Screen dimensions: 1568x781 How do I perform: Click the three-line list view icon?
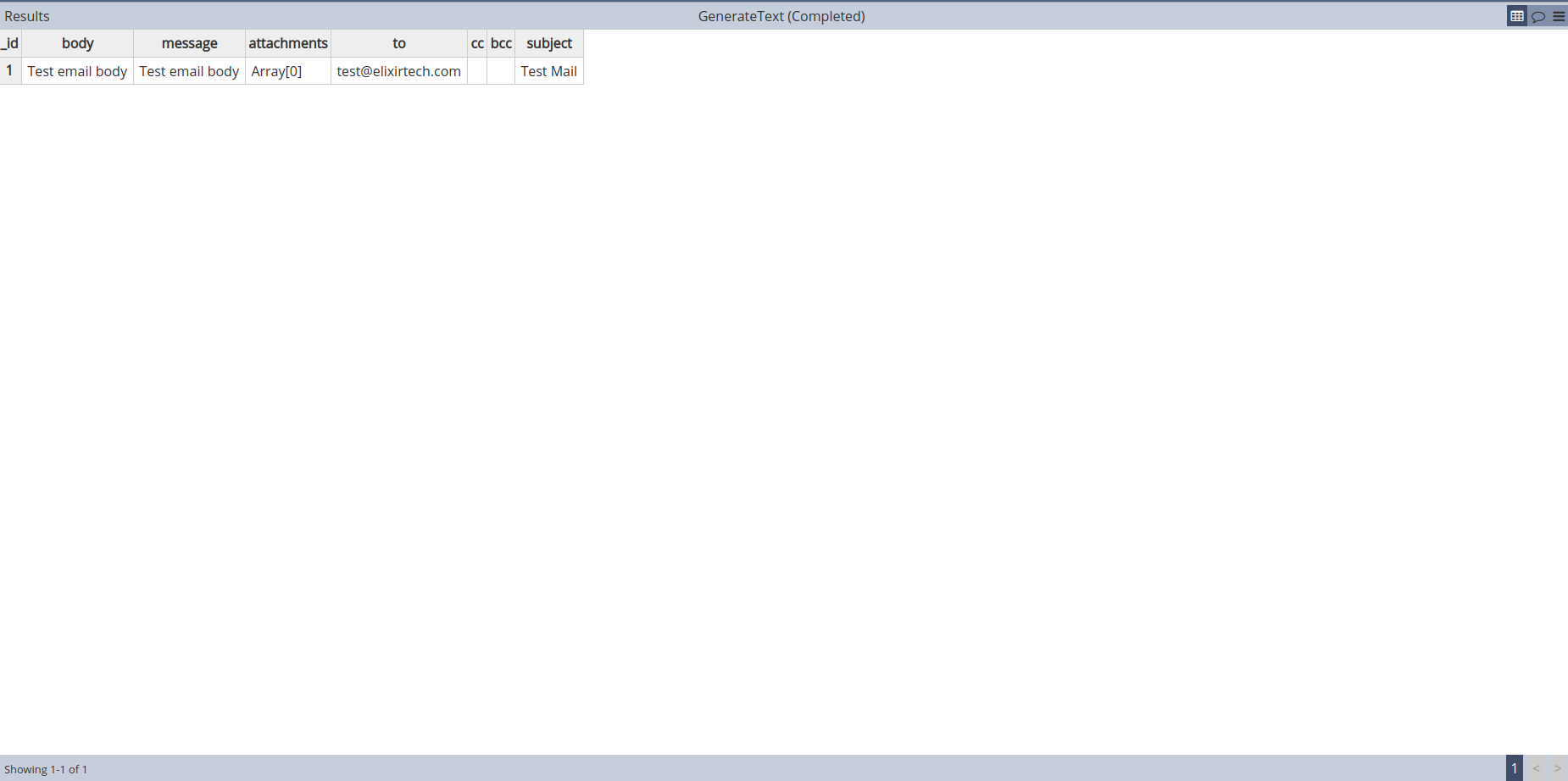pyautogui.click(x=1558, y=16)
